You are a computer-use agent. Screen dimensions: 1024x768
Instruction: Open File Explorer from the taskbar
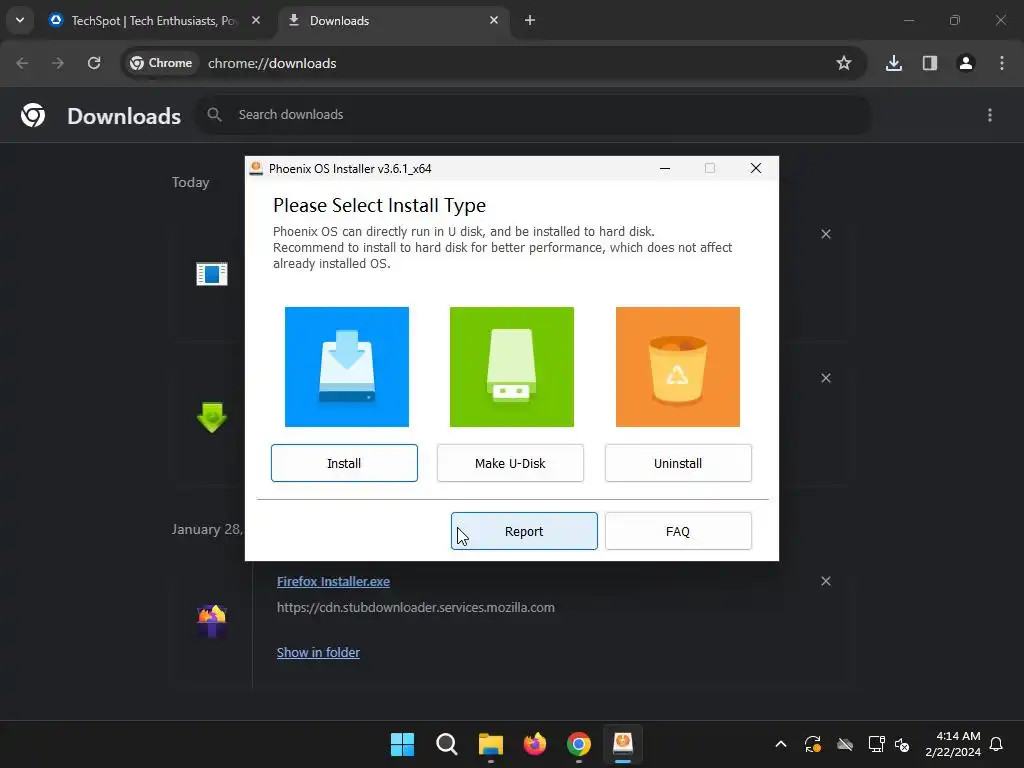[x=490, y=744]
